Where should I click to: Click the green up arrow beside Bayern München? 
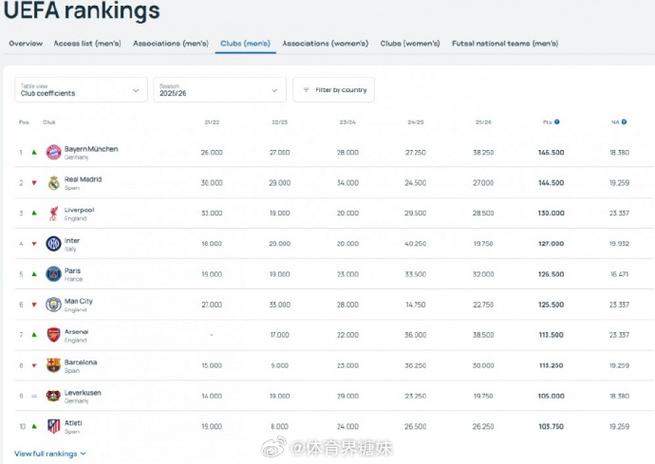34,152
